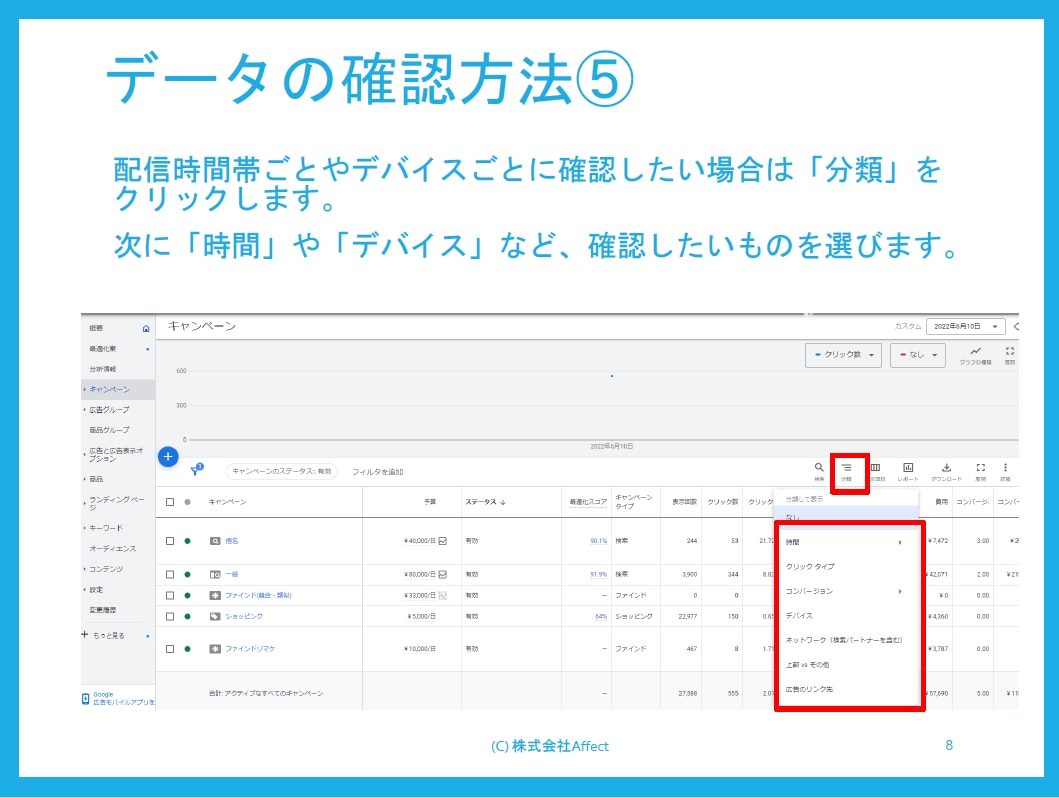Click the グラフの種類 chart type icon

coord(975,351)
